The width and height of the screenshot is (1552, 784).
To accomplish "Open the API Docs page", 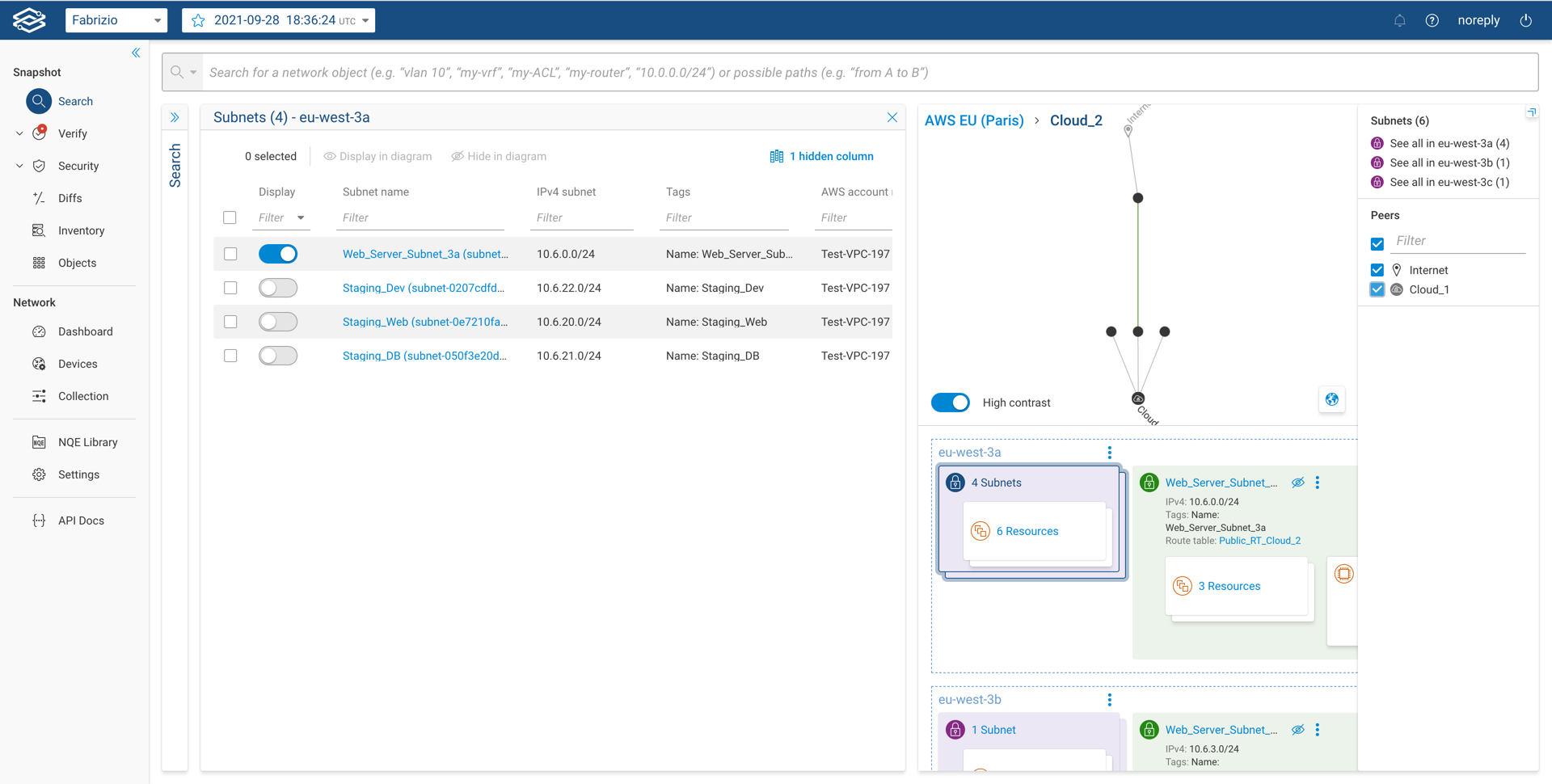I will coord(80,521).
